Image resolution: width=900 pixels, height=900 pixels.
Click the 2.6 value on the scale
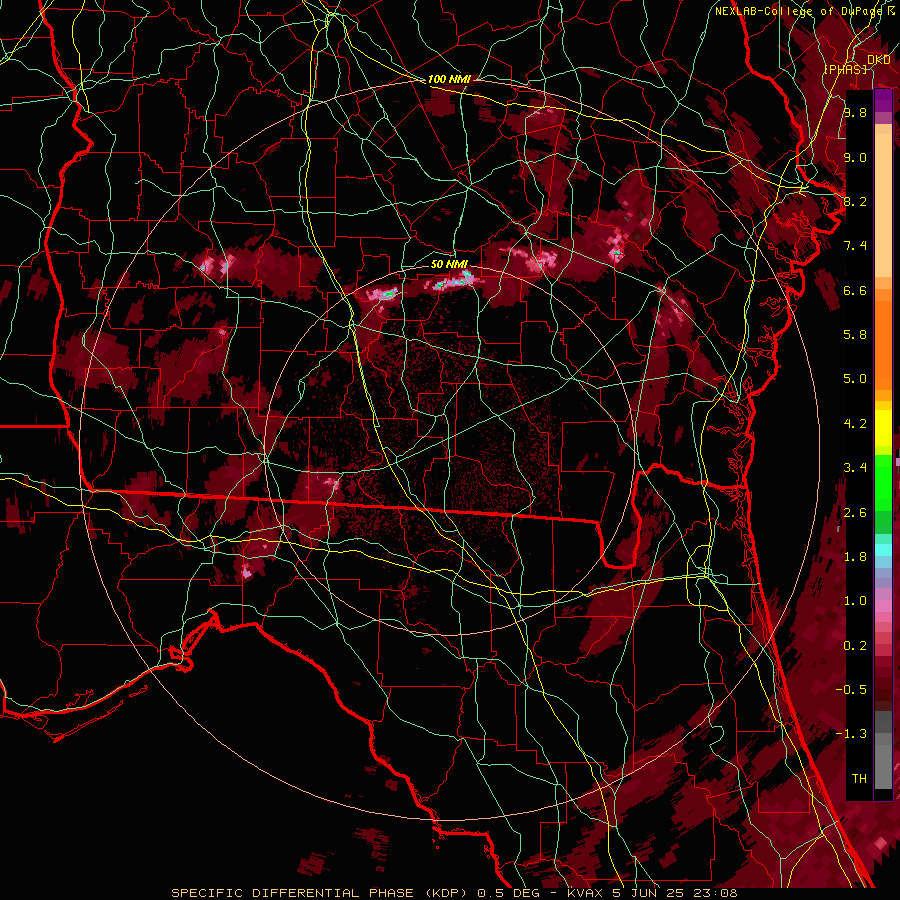855,512
